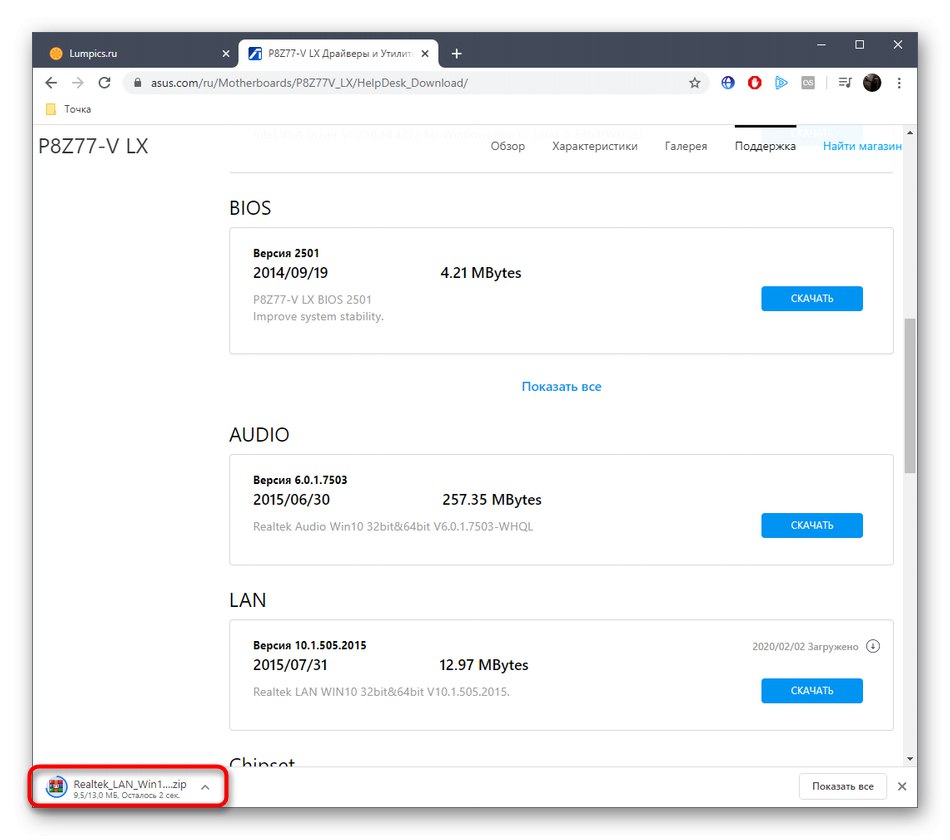The image size is (950, 840).
Task: Click the LAN driver download-info circle icon
Action: tap(873, 646)
